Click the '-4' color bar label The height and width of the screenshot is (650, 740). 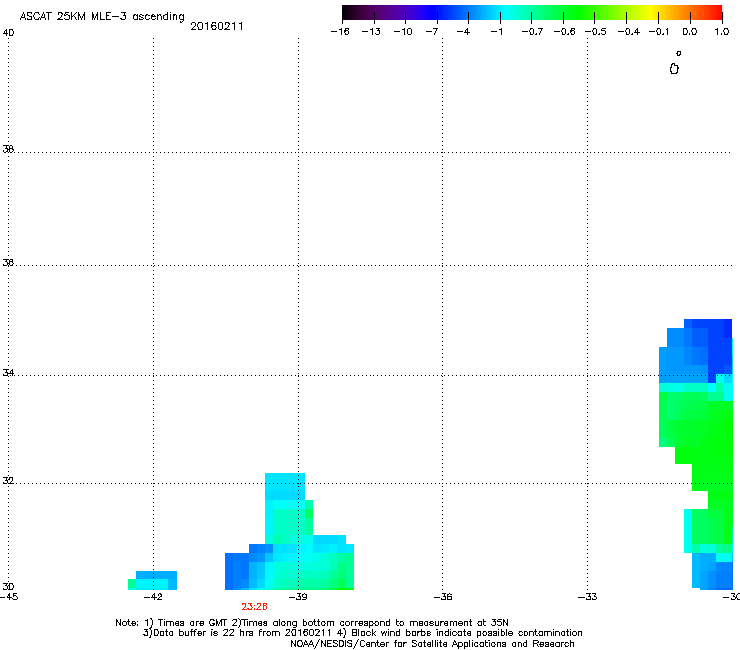click(x=463, y=32)
